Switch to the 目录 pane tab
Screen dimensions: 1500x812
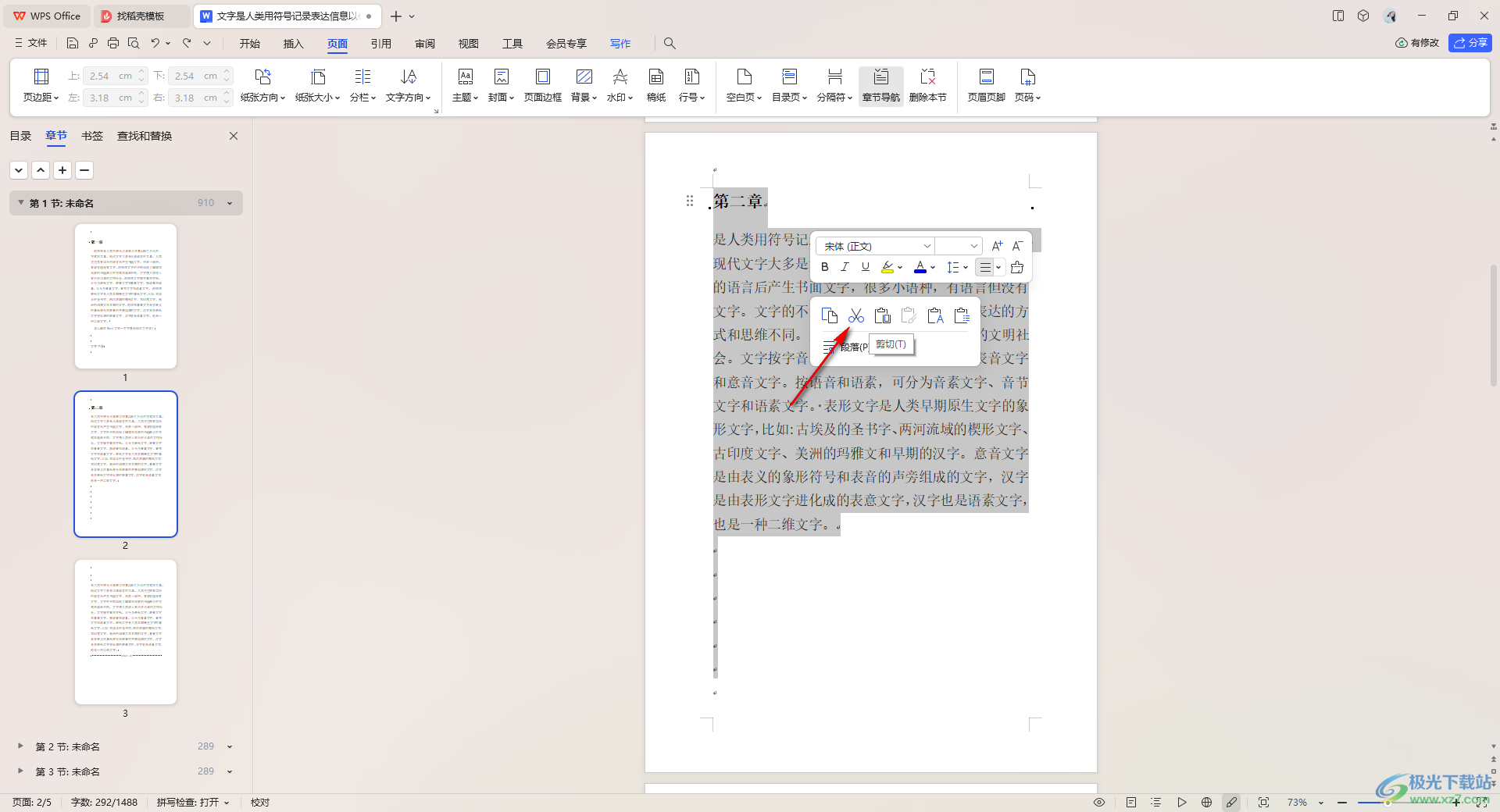pyautogui.click(x=20, y=136)
